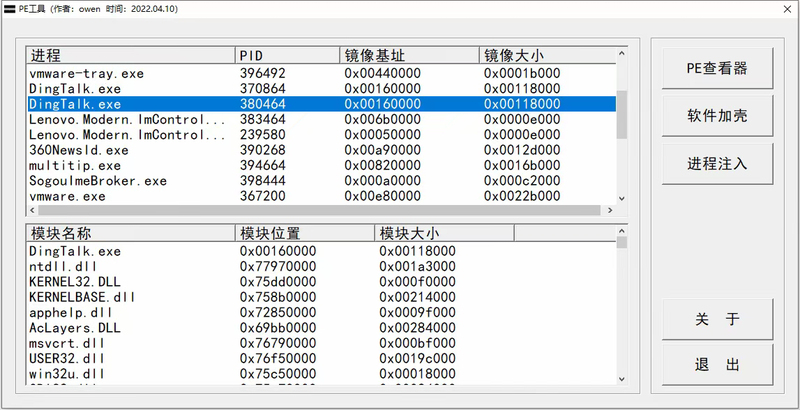
Task: Select the SogouImeBroker.exe process
Action: (x=321, y=181)
